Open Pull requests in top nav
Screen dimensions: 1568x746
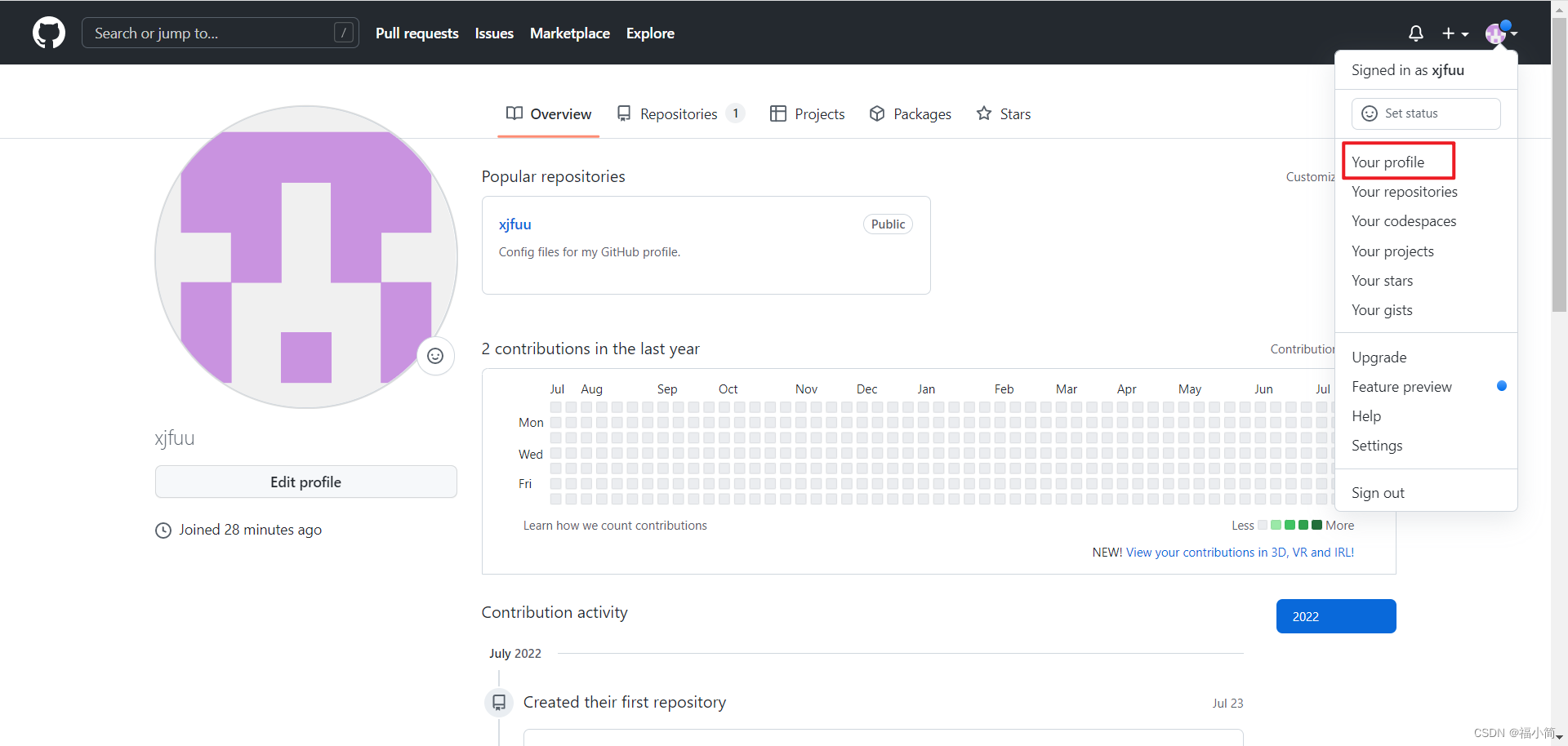(x=417, y=33)
